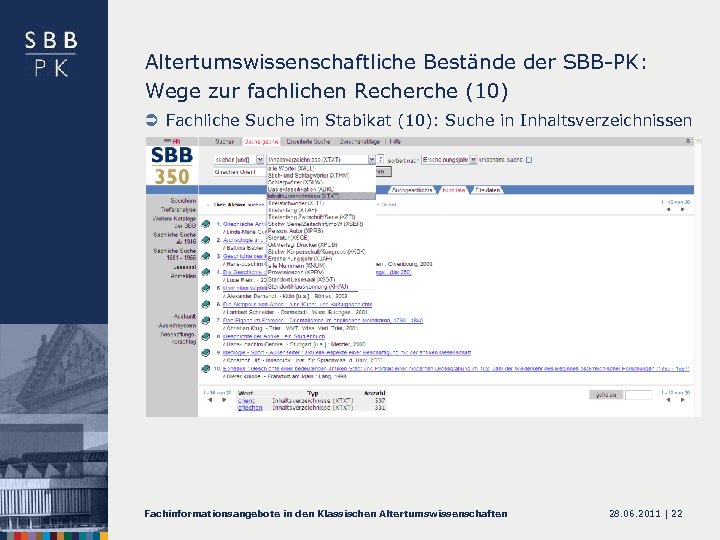720x540 pixels.
Task: Click next arrow above the word list
Action: [224, 400]
